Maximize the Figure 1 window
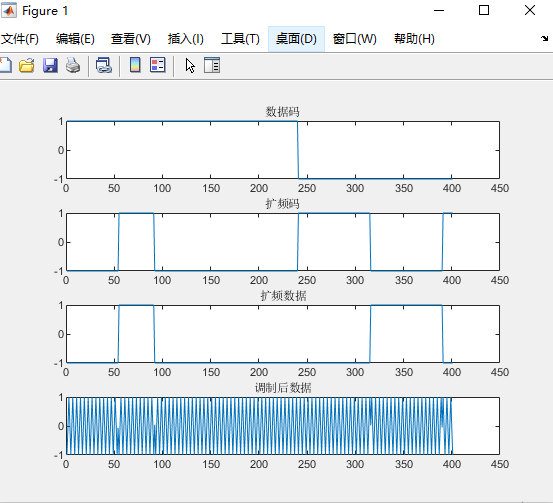Screen dimensions: 553x503 click(x=484, y=10)
